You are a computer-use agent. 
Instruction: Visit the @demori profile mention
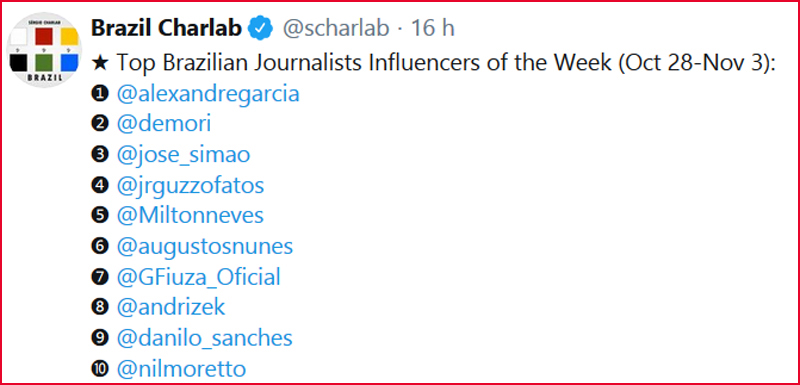163,124
